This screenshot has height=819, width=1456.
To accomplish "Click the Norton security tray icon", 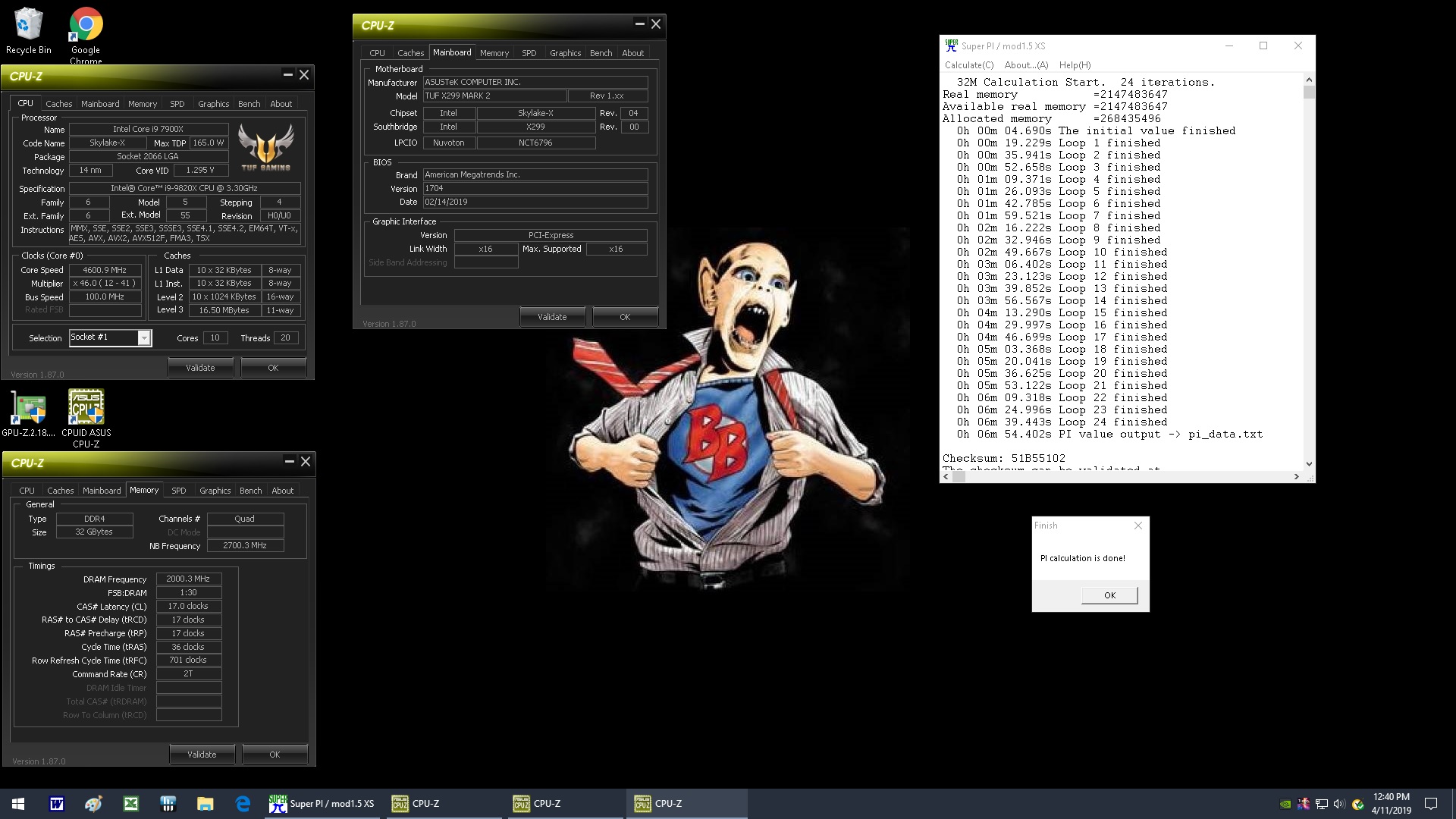I will point(1357,804).
